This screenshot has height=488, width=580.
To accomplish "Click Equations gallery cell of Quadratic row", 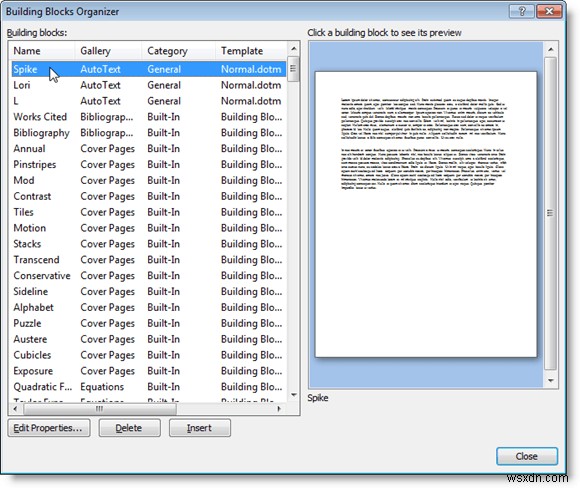I will (102, 387).
